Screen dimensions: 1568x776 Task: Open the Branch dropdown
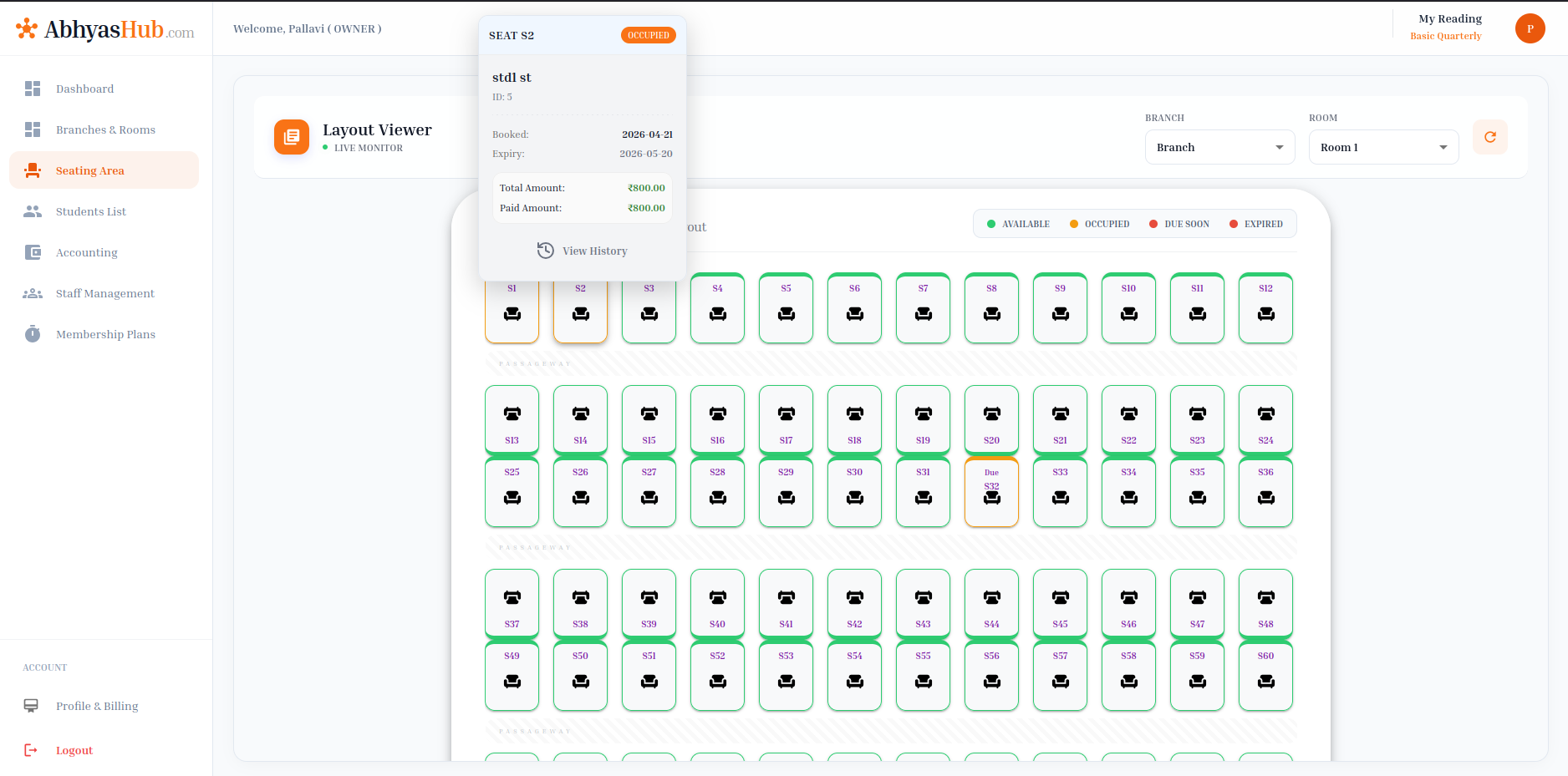click(x=1219, y=147)
